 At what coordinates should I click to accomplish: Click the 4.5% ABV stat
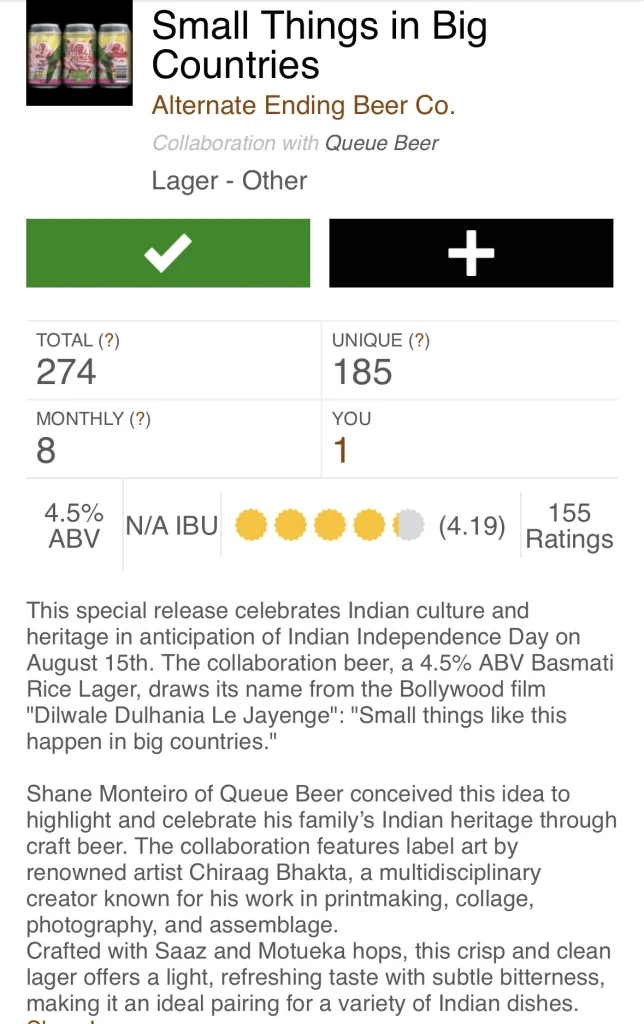pos(73,526)
